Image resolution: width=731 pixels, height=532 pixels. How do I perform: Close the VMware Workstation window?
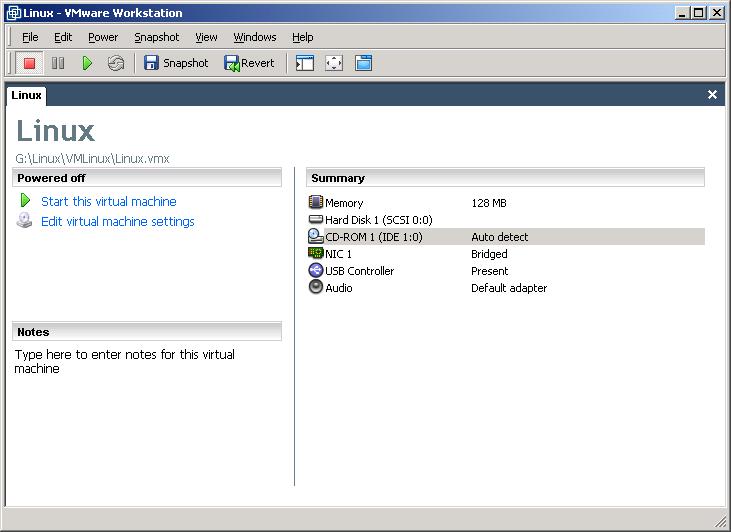(x=717, y=13)
